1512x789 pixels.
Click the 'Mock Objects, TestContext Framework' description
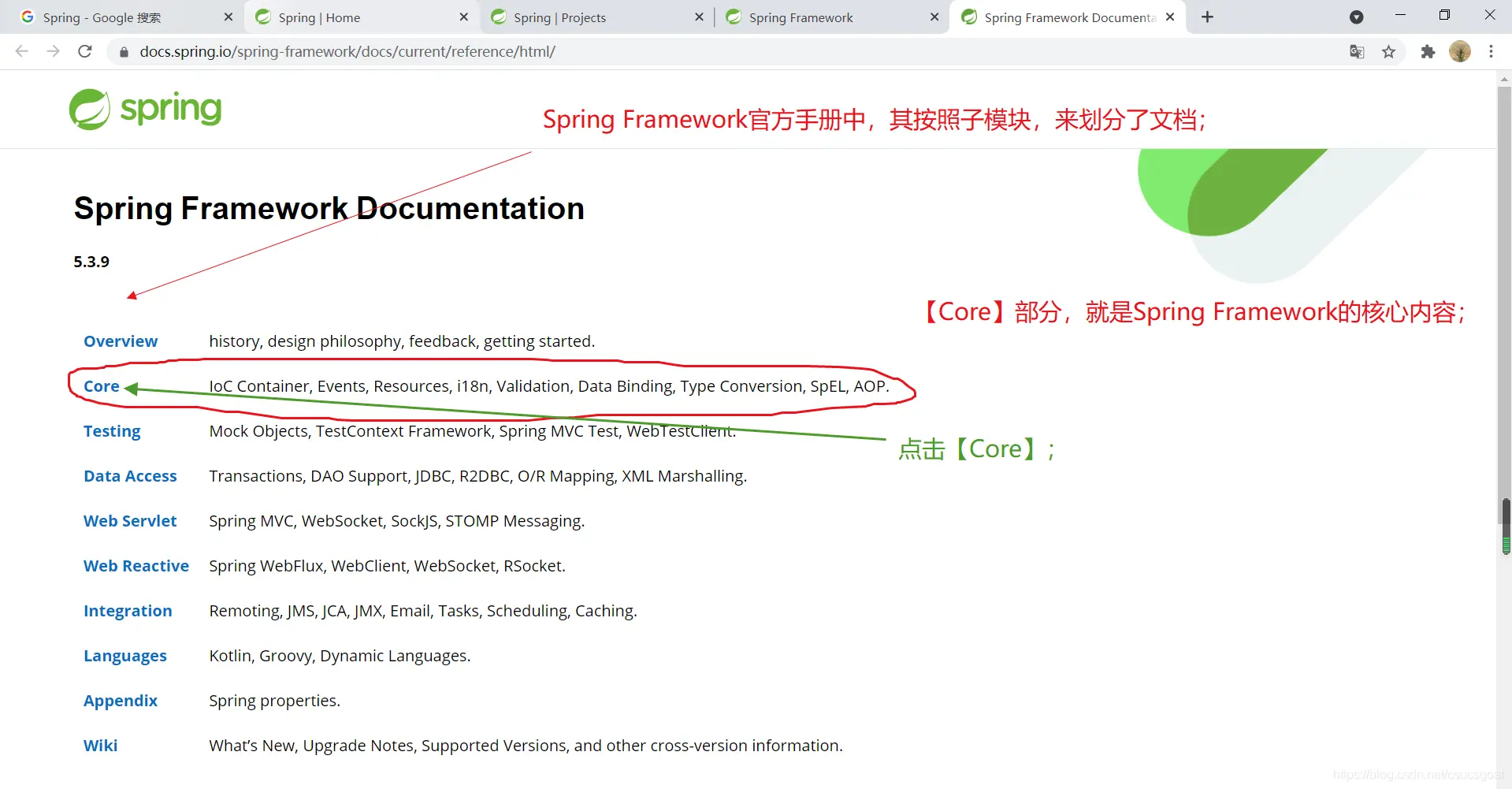[x=473, y=431]
